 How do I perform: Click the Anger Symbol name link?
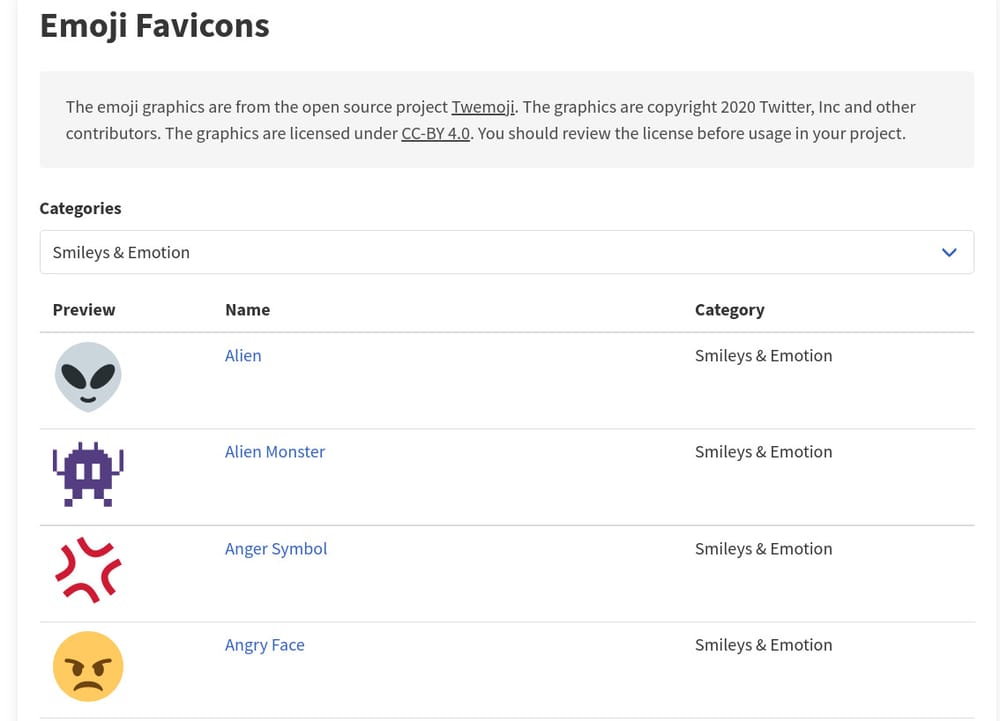[276, 548]
